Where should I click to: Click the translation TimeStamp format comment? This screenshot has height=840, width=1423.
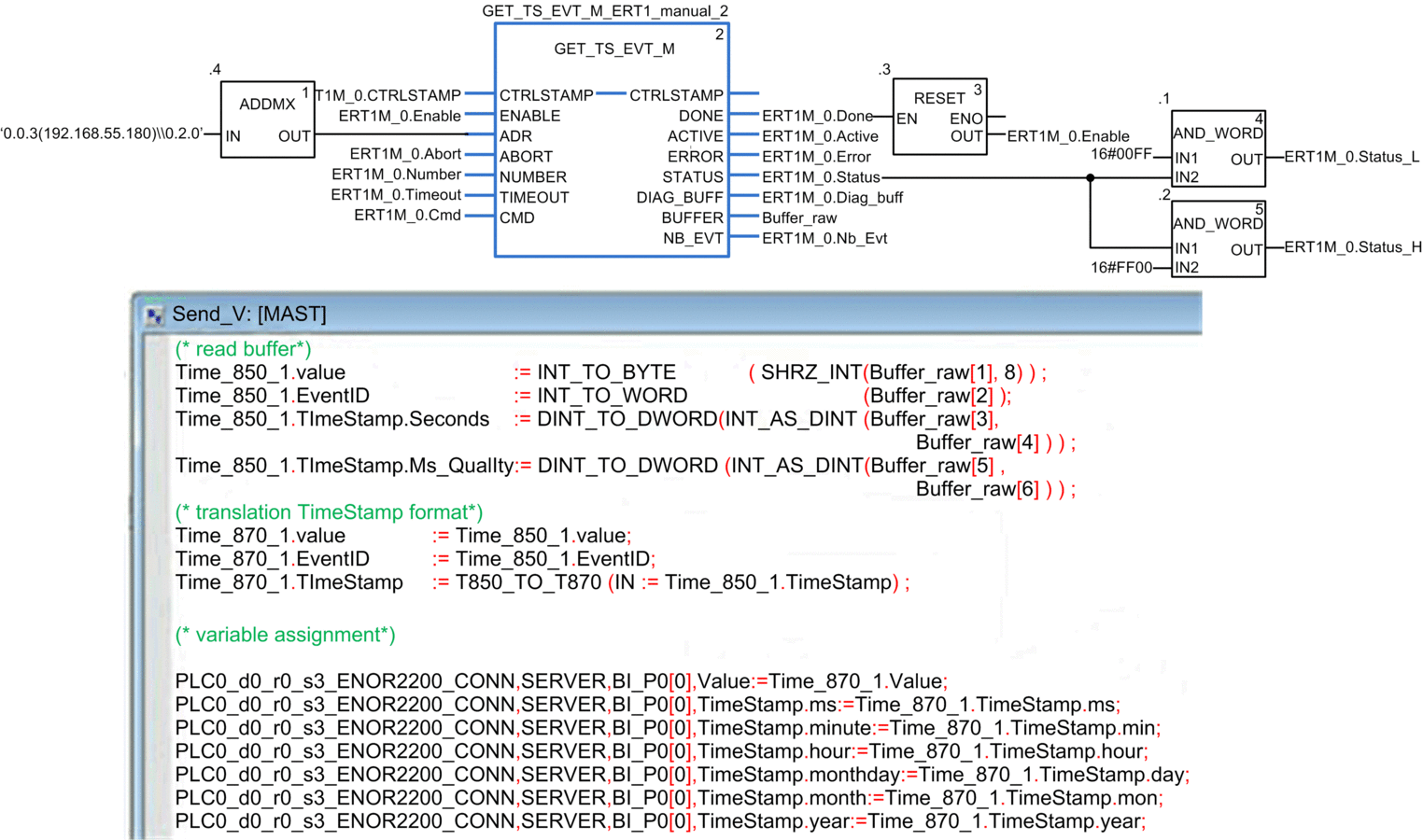pyautogui.click(x=329, y=512)
